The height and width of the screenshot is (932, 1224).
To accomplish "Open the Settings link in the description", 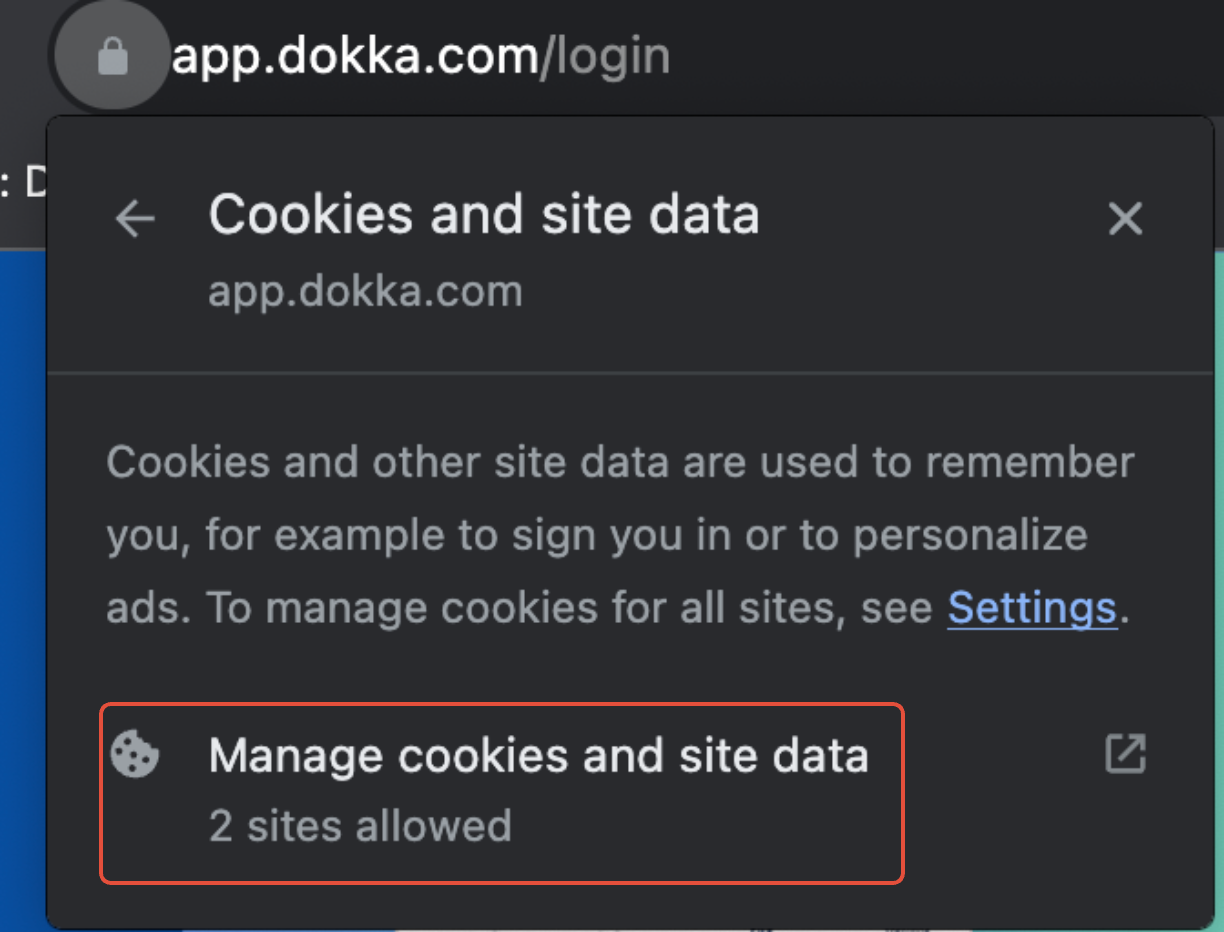I will pyautogui.click(x=1032, y=608).
